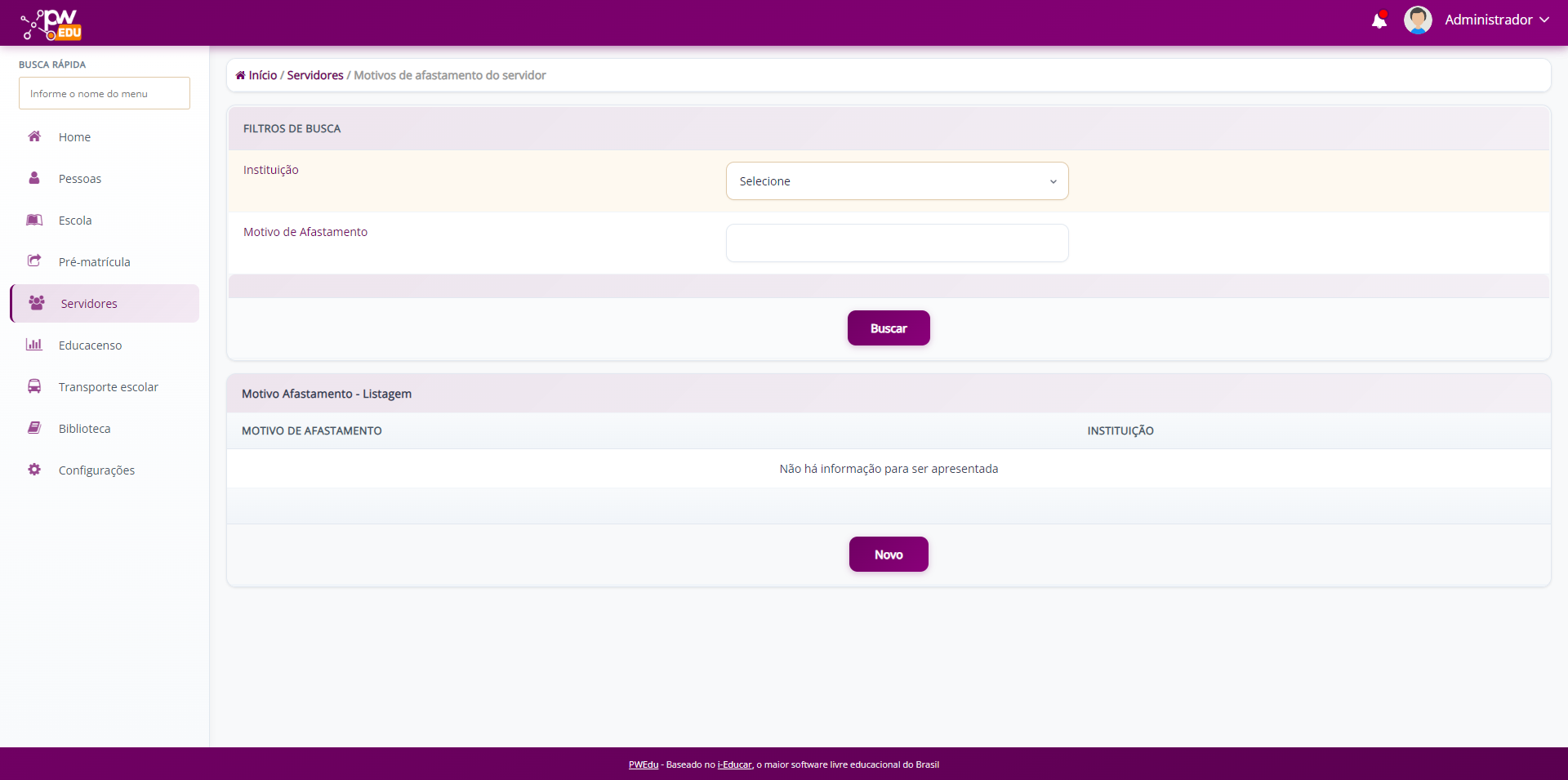Open Servidores breadcrumb link

[315, 75]
